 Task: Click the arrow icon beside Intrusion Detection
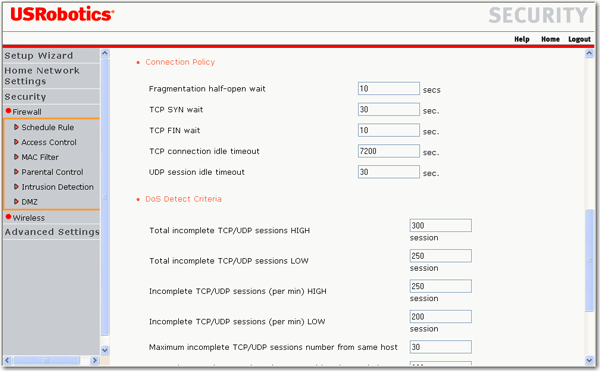tap(16, 187)
